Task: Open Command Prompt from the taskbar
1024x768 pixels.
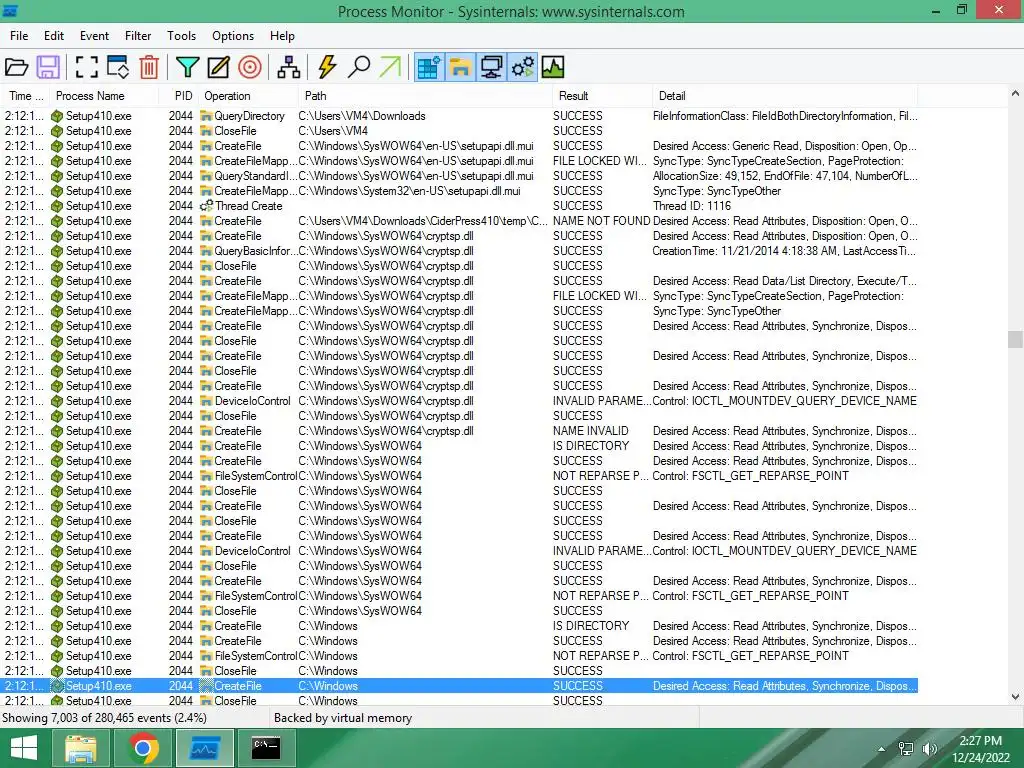Action: 266,748
